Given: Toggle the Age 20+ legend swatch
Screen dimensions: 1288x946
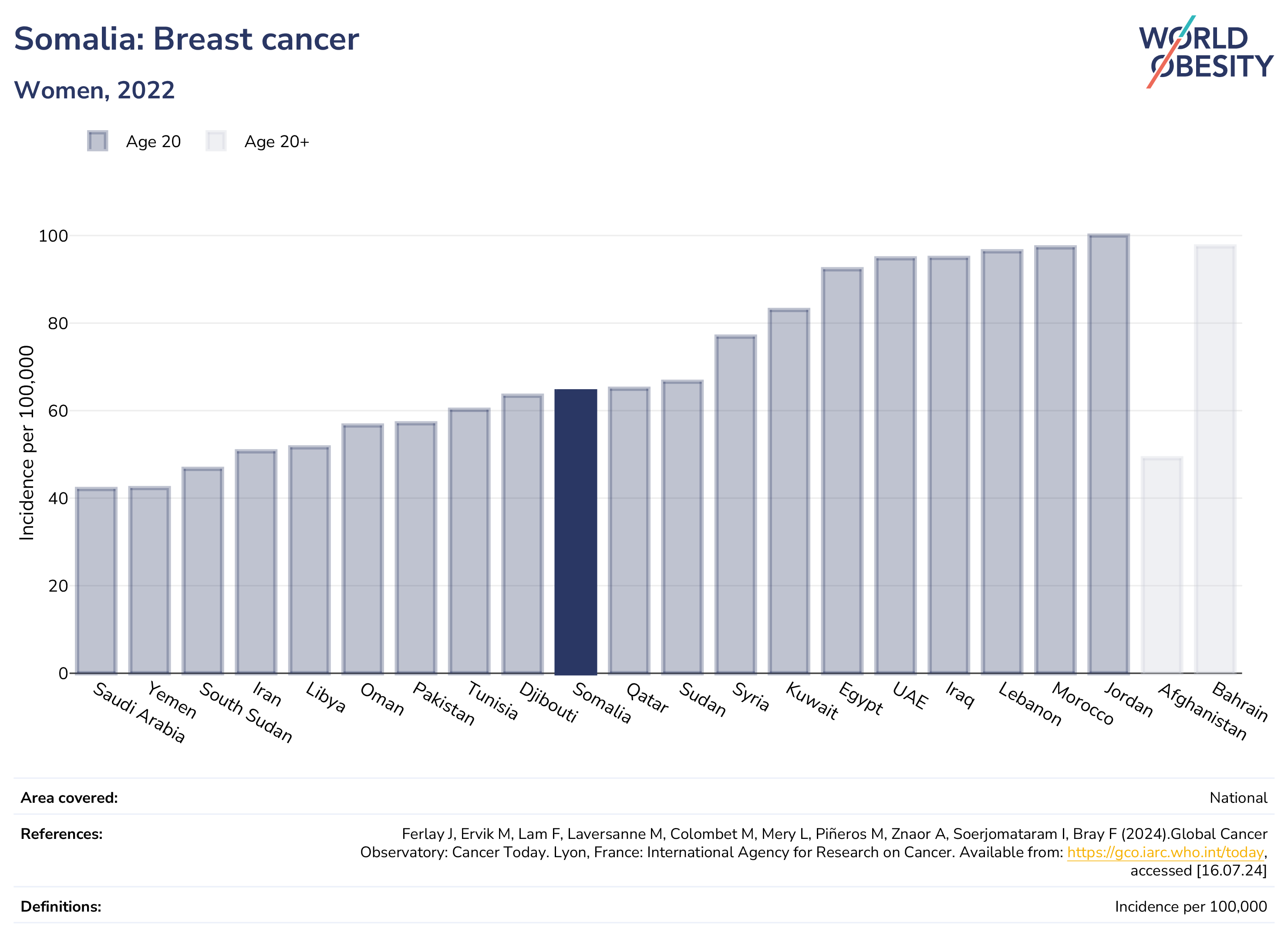Looking at the screenshot, I should point(216,141).
